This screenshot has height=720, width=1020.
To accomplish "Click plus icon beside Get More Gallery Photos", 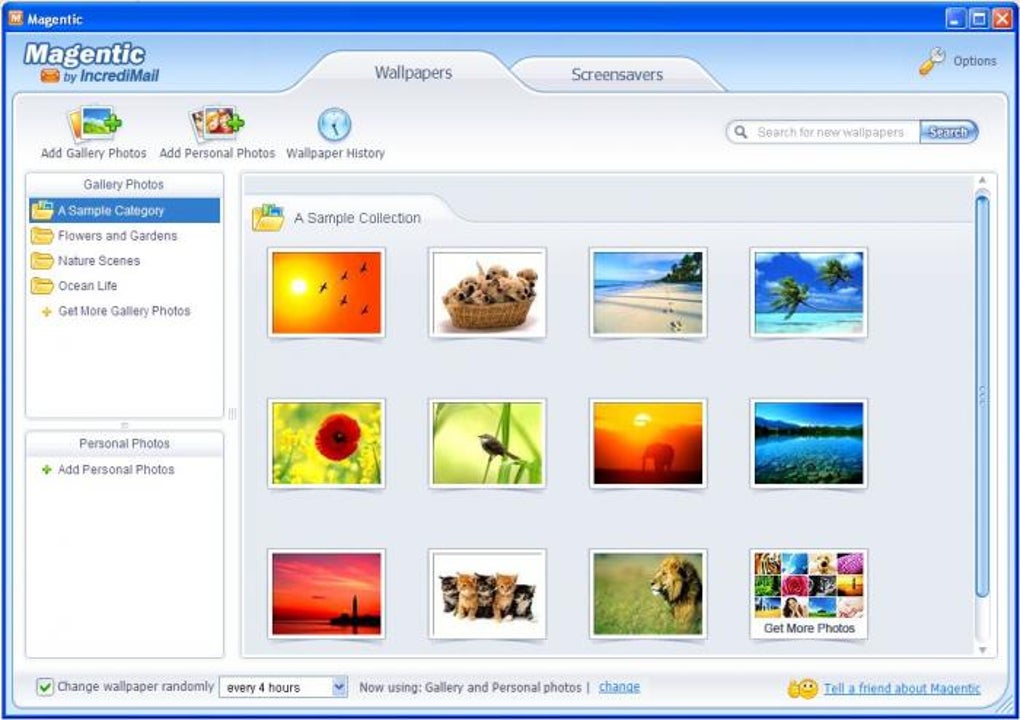I will click(x=46, y=312).
